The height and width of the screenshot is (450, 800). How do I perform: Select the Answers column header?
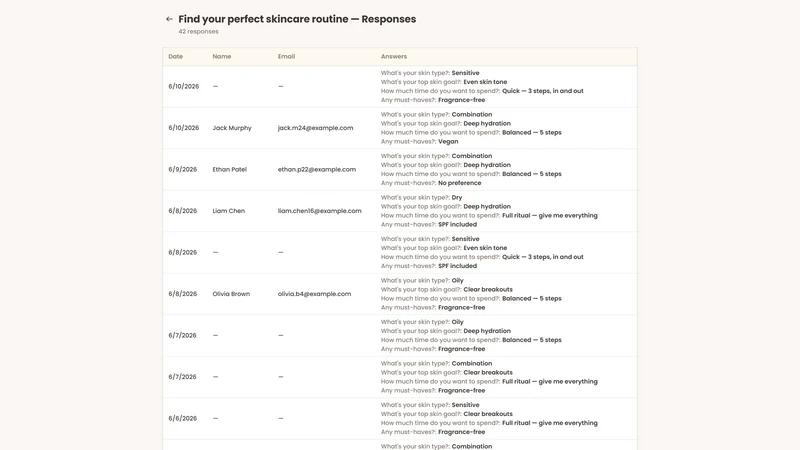(394, 57)
